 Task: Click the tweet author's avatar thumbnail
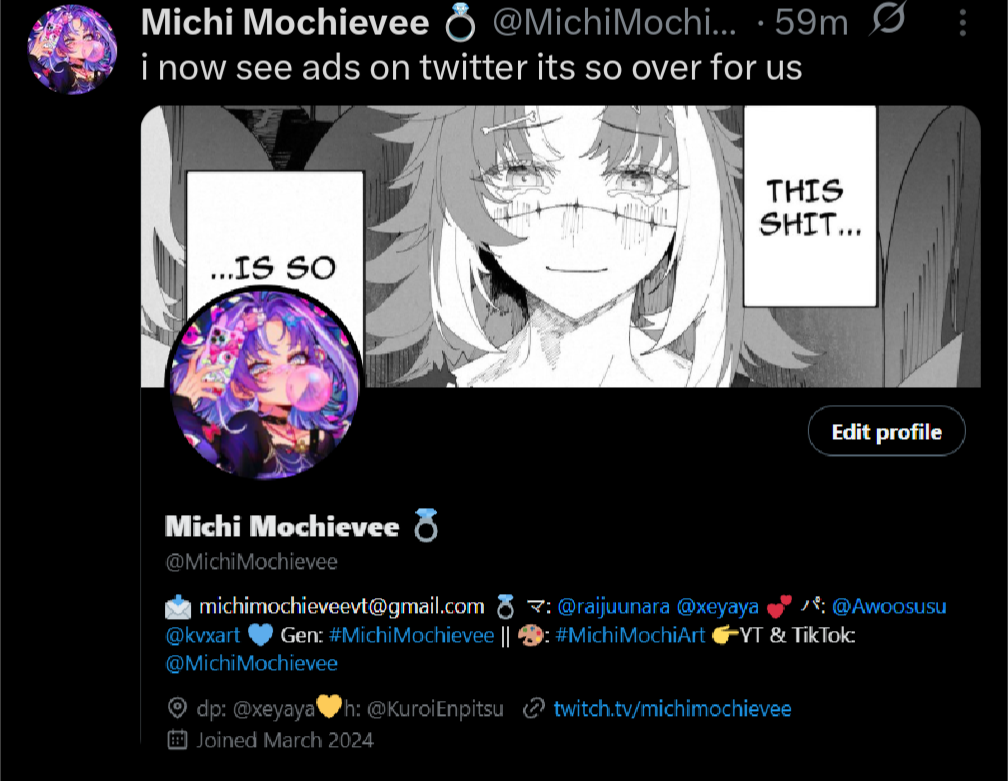(72, 49)
